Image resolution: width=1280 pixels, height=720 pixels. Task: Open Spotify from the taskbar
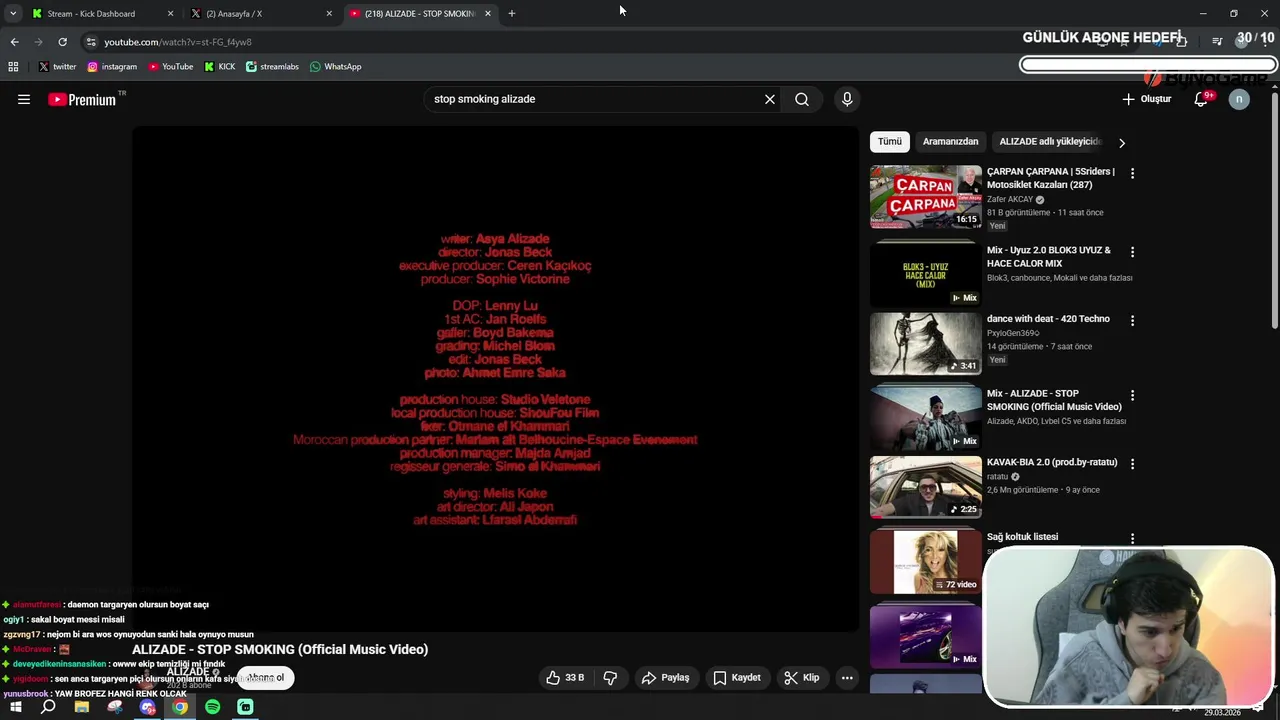pos(213,707)
